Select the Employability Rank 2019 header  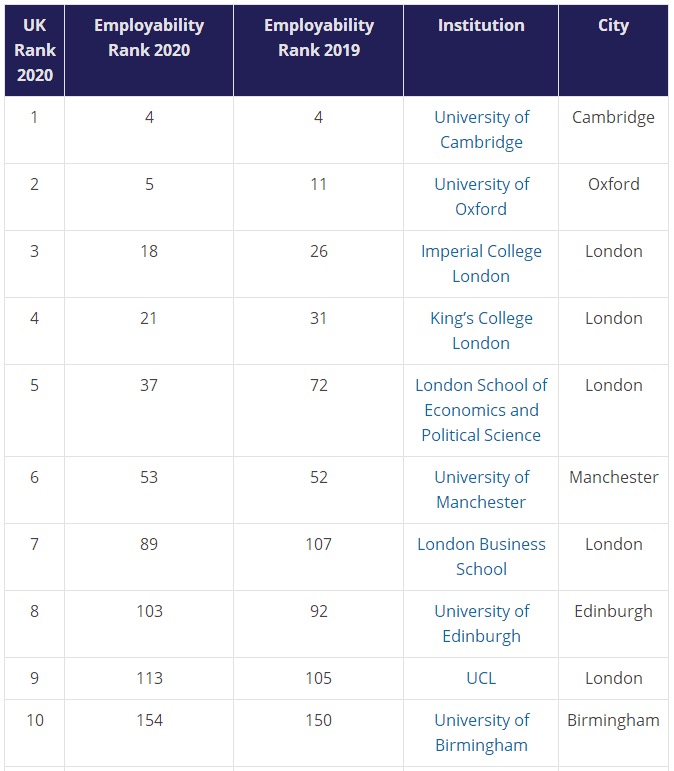click(319, 50)
